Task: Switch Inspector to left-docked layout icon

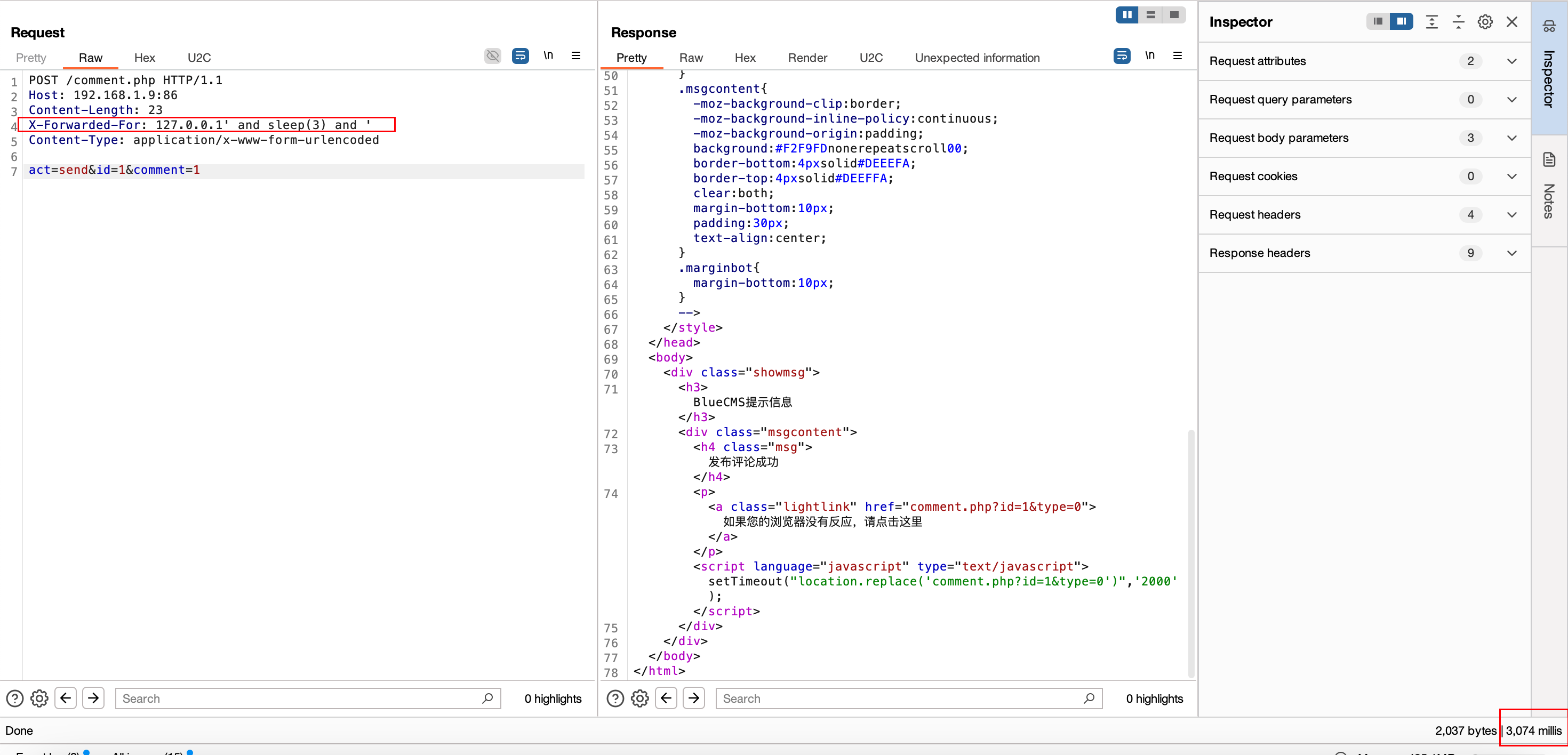Action: pyautogui.click(x=1378, y=21)
